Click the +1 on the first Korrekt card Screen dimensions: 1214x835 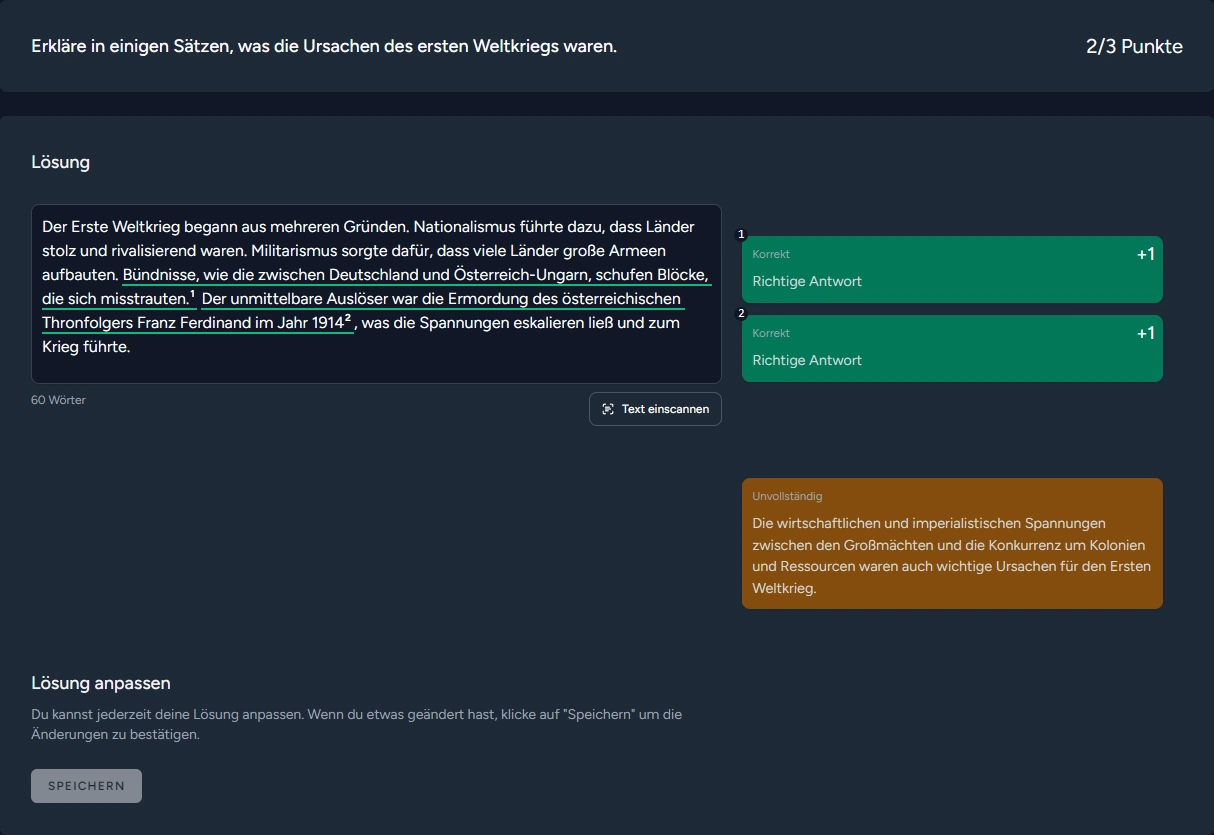(1145, 254)
